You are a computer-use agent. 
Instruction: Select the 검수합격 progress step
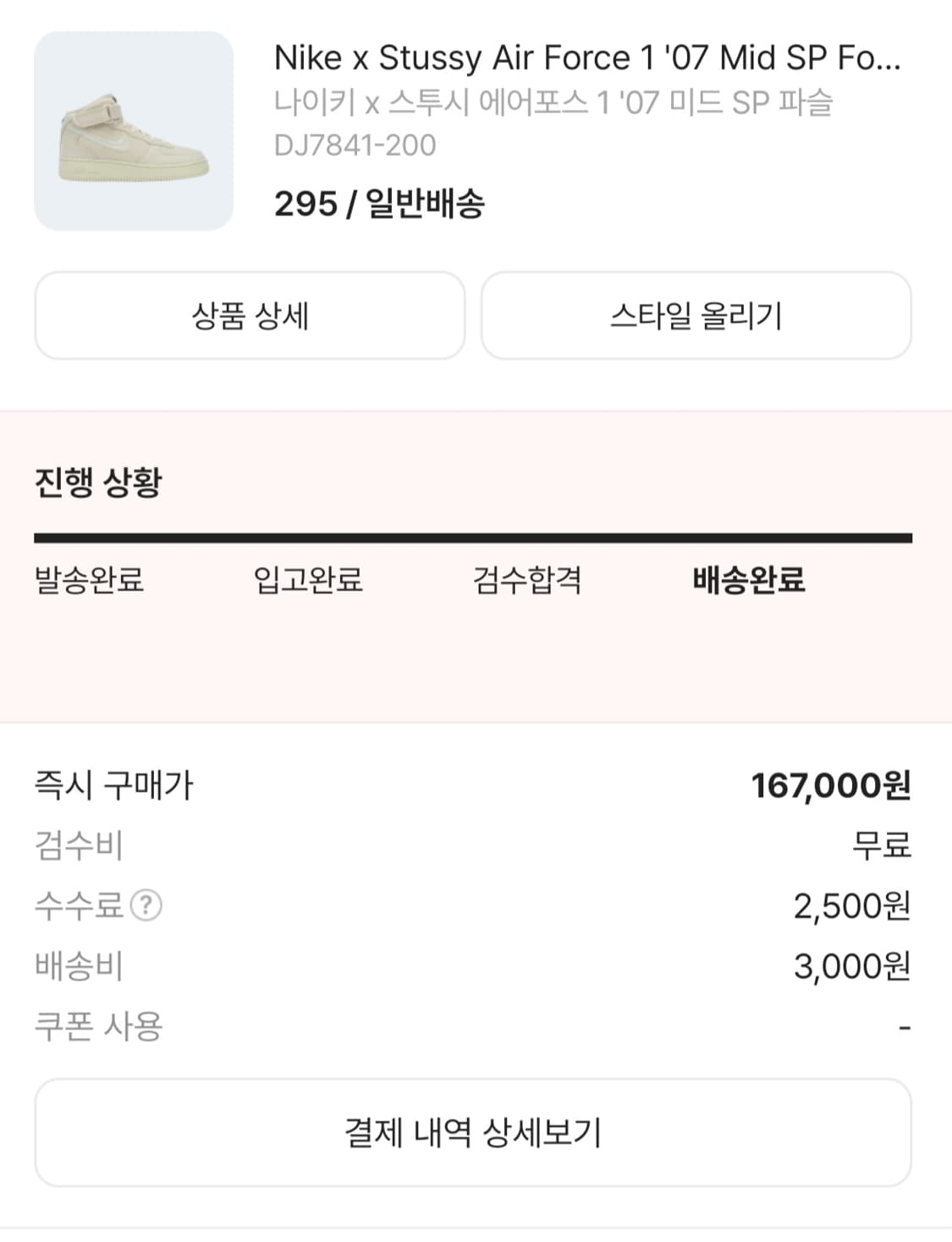pyautogui.click(x=527, y=580)
